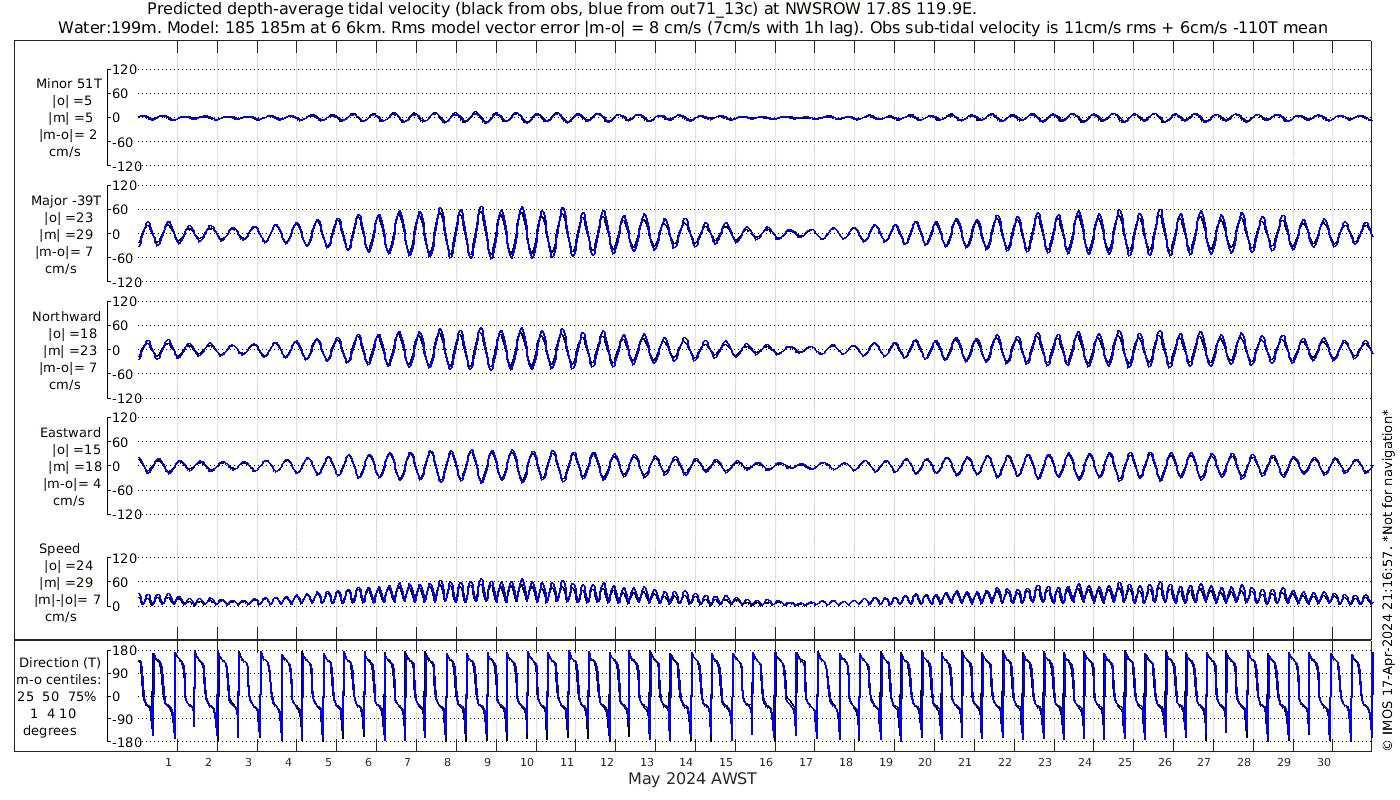Select day "18" on the date axis
Viewport: 1400px width, 800px height.
[846, 762]
